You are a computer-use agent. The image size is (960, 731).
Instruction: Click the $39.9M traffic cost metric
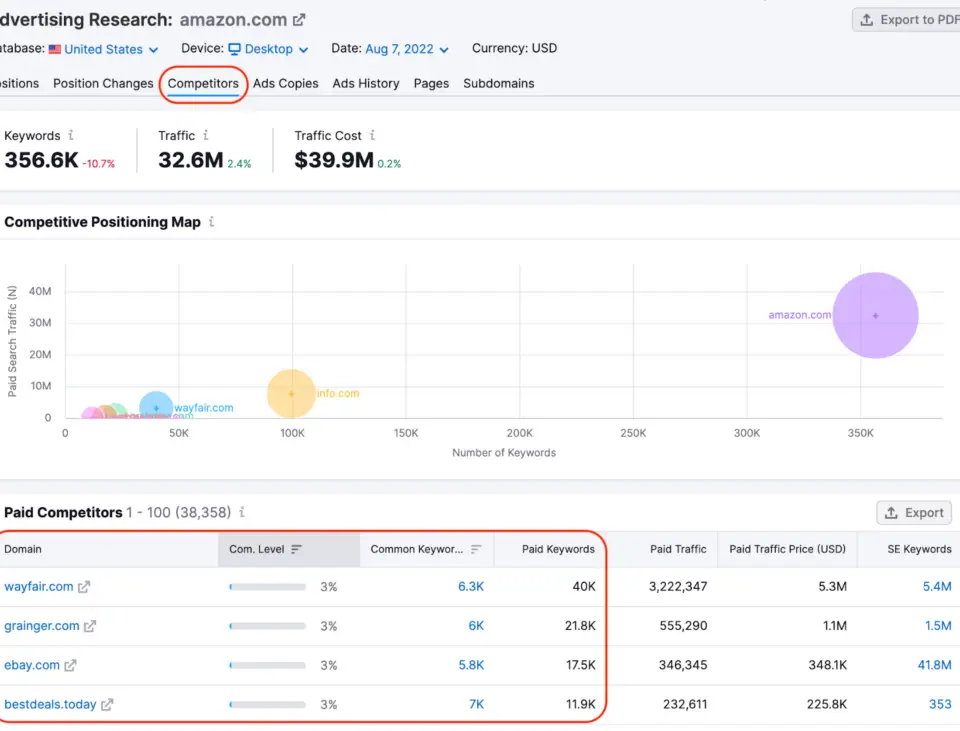click(334, 160)
